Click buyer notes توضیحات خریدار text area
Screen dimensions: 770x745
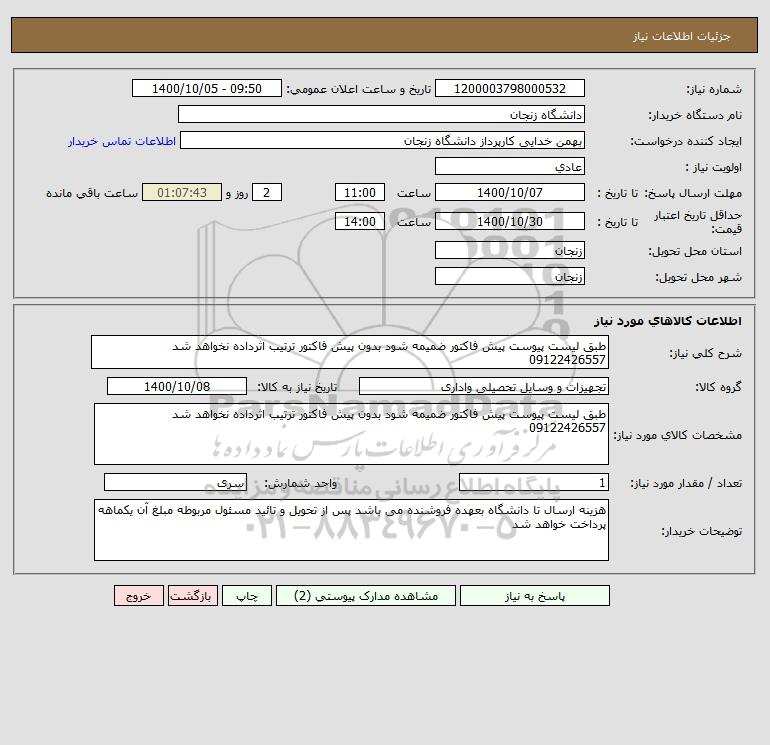coord(351,530)
